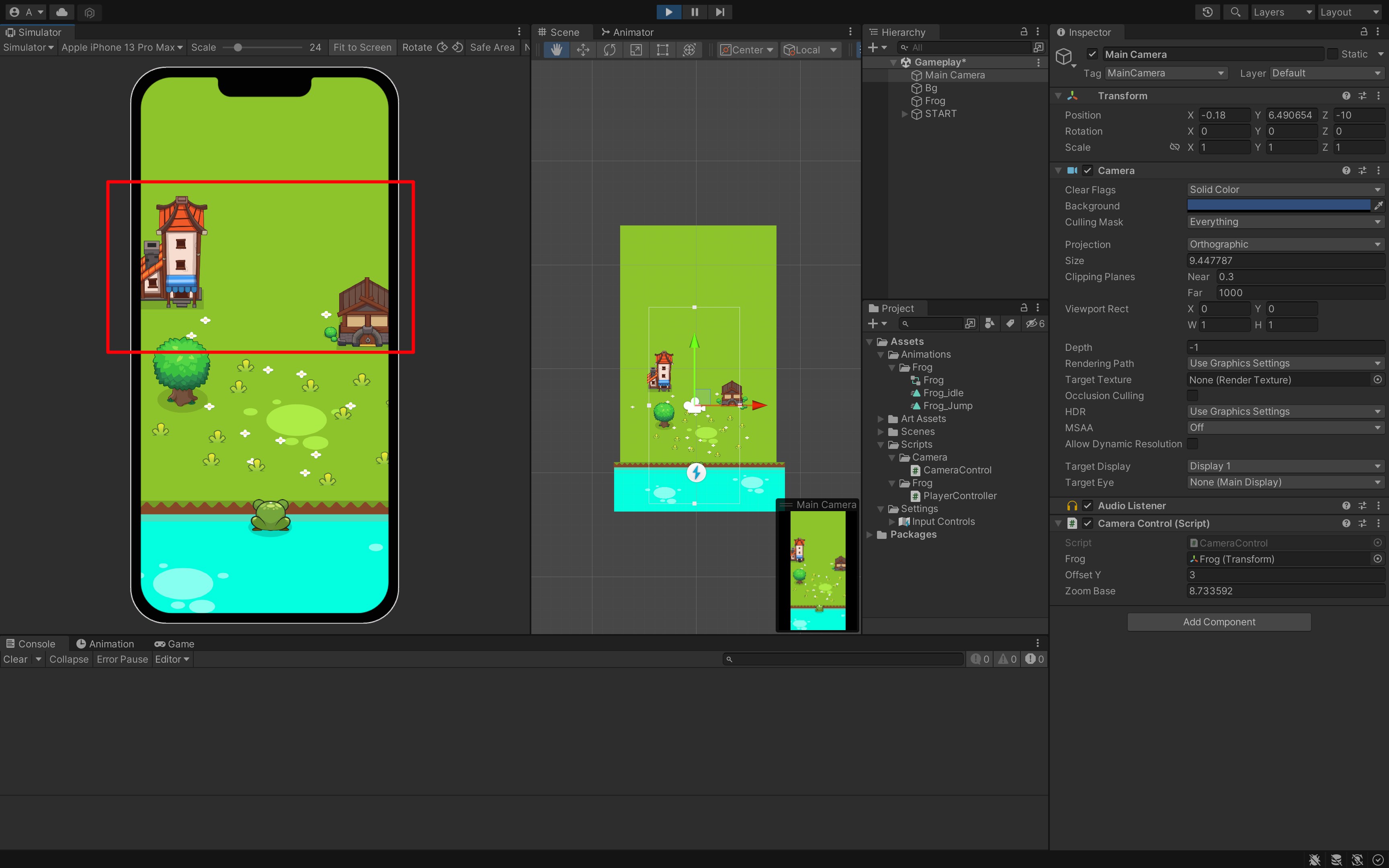Select the Hand view tool
The width and height of the screenshot is (1389, 868).
click(556, 50)
